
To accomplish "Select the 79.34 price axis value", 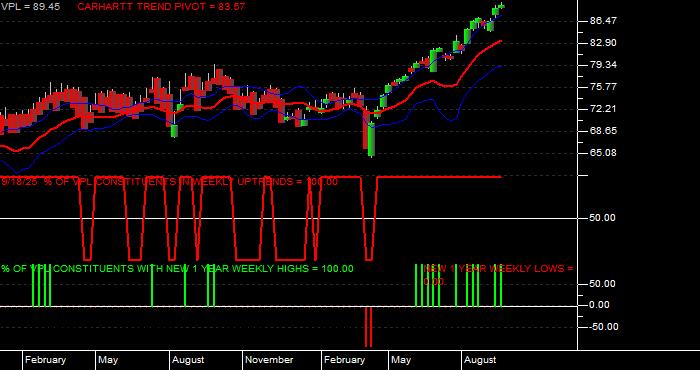I will point(604,65).
